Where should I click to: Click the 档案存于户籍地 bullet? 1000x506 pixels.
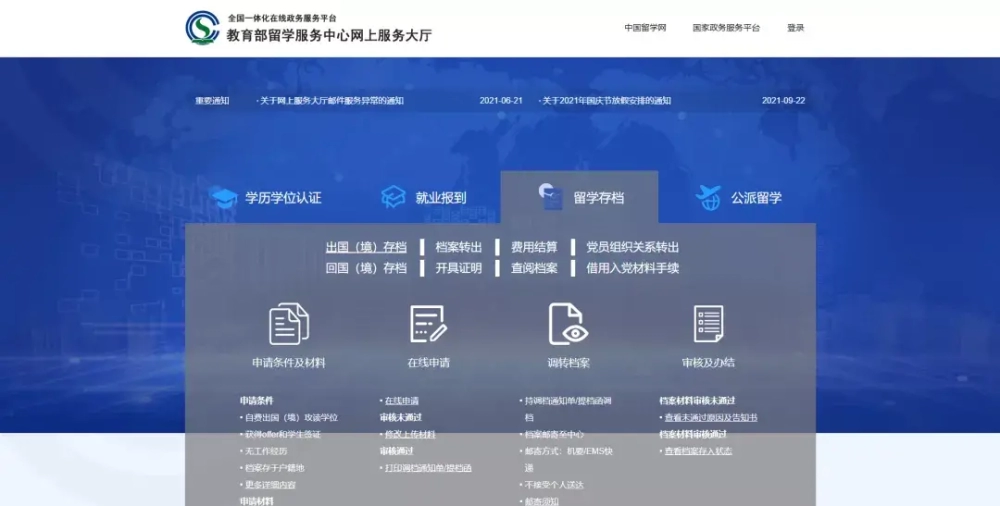click(x=275, y=468)
